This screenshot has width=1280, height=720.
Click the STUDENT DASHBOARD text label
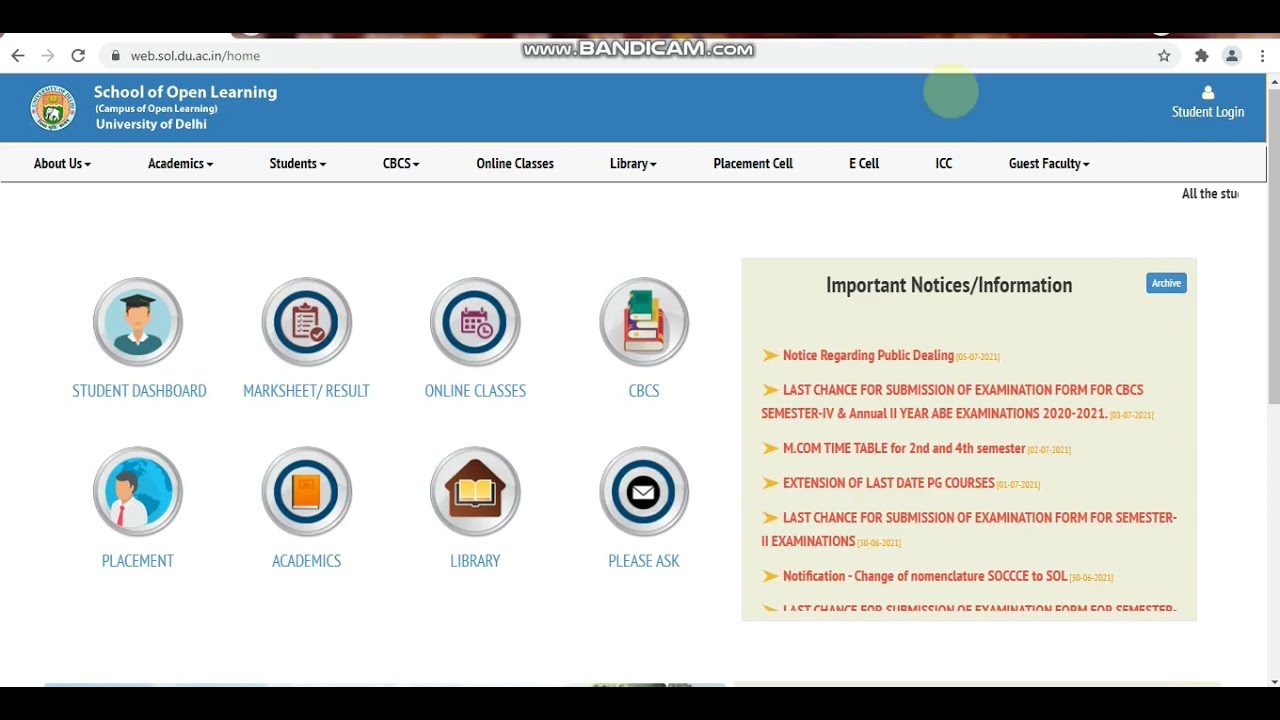[139, 391]
